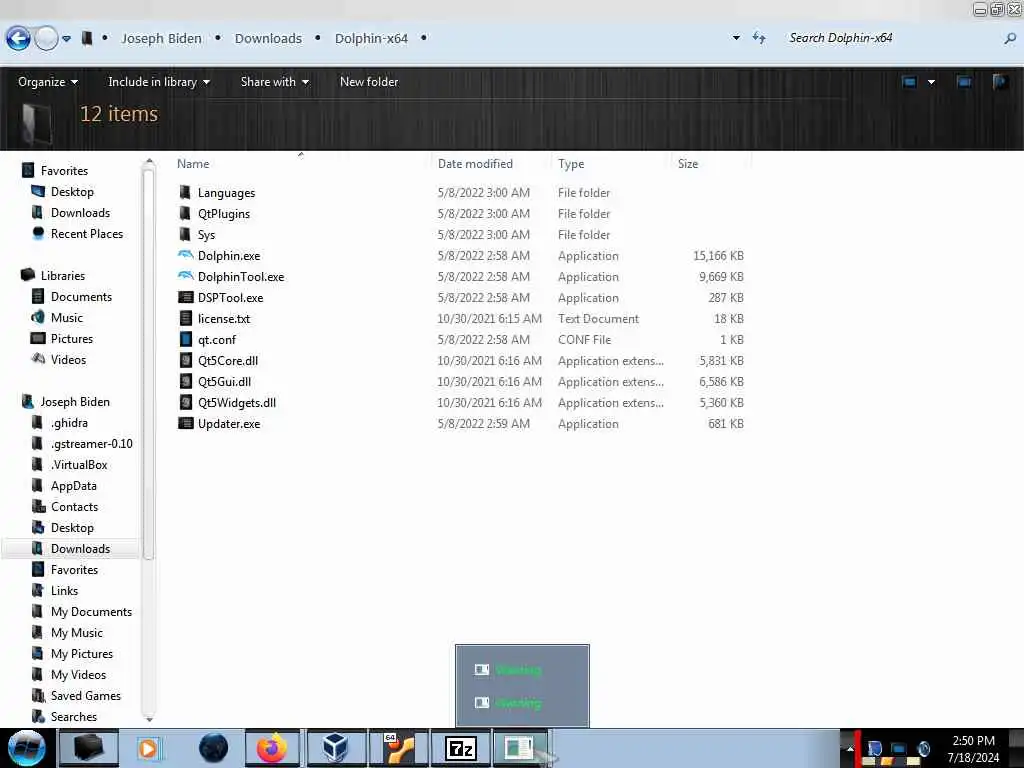
Task: Click the Windows Start orb
Action: click(x=27, y=748)
